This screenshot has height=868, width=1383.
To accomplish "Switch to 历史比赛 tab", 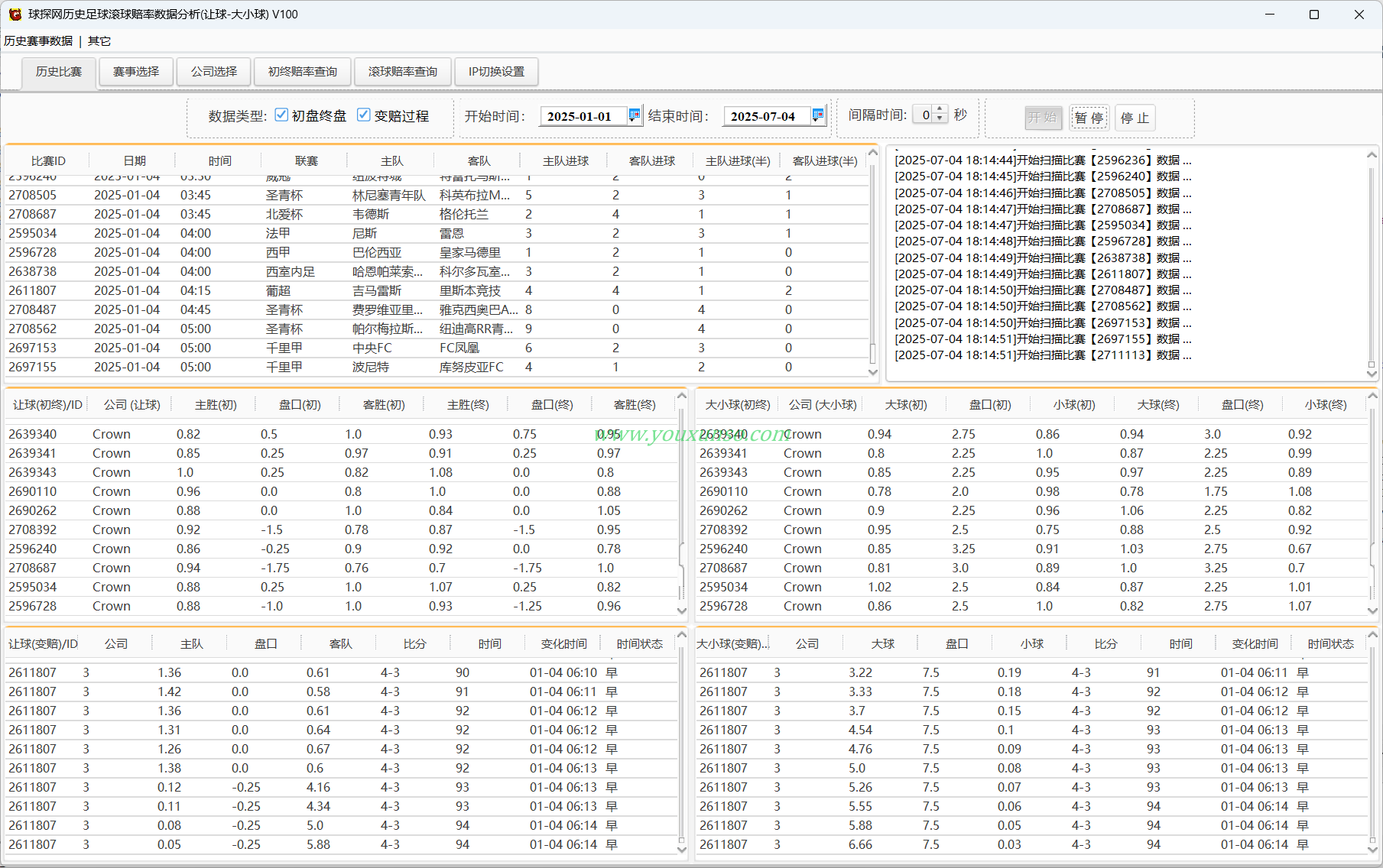I will click(x=59, y=72).
